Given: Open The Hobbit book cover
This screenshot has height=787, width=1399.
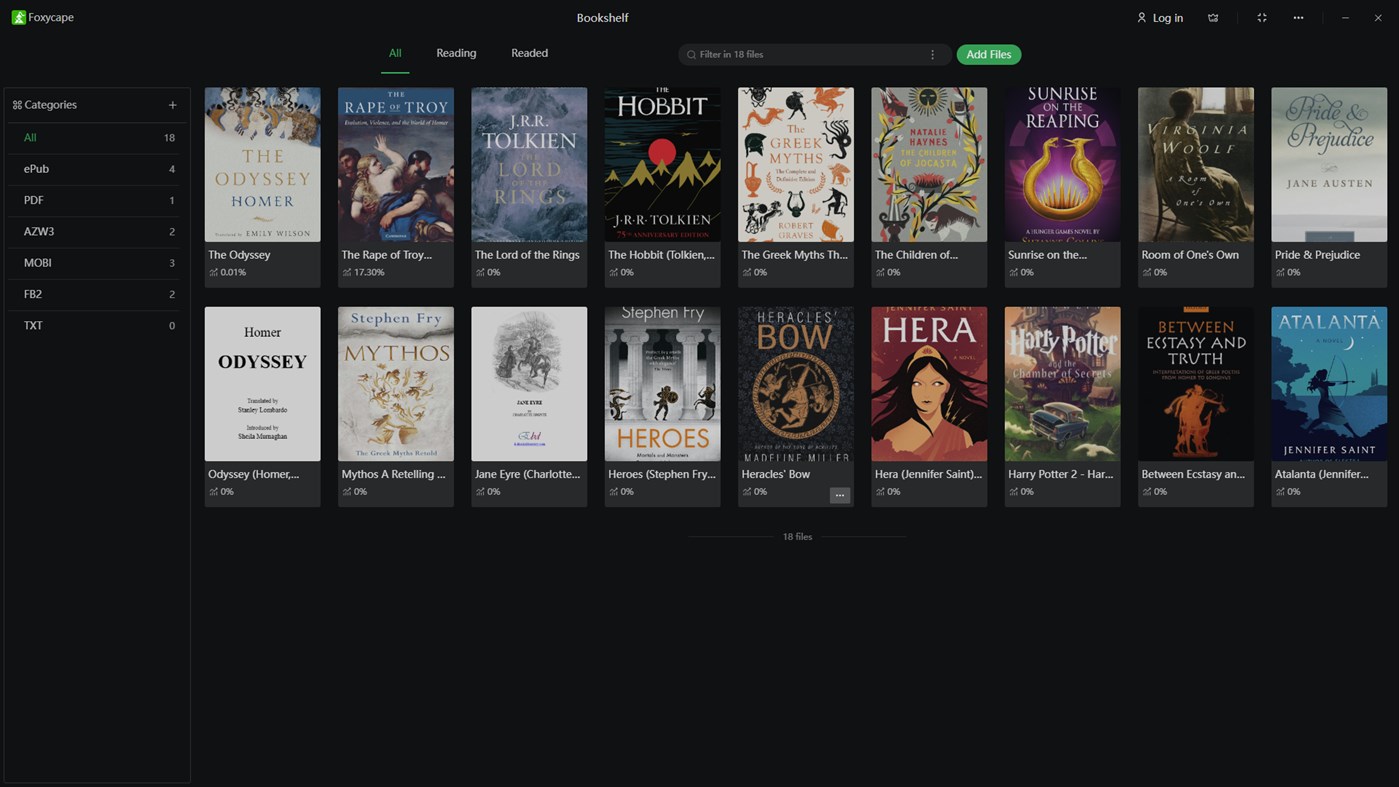Looking at the screenshot, I should click(663, 164).
